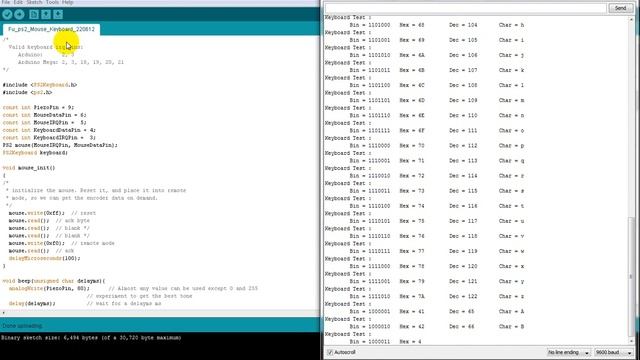Click the Done uploading status text
640x360 pixels.
pyautogui.click(x=22, y=326)
